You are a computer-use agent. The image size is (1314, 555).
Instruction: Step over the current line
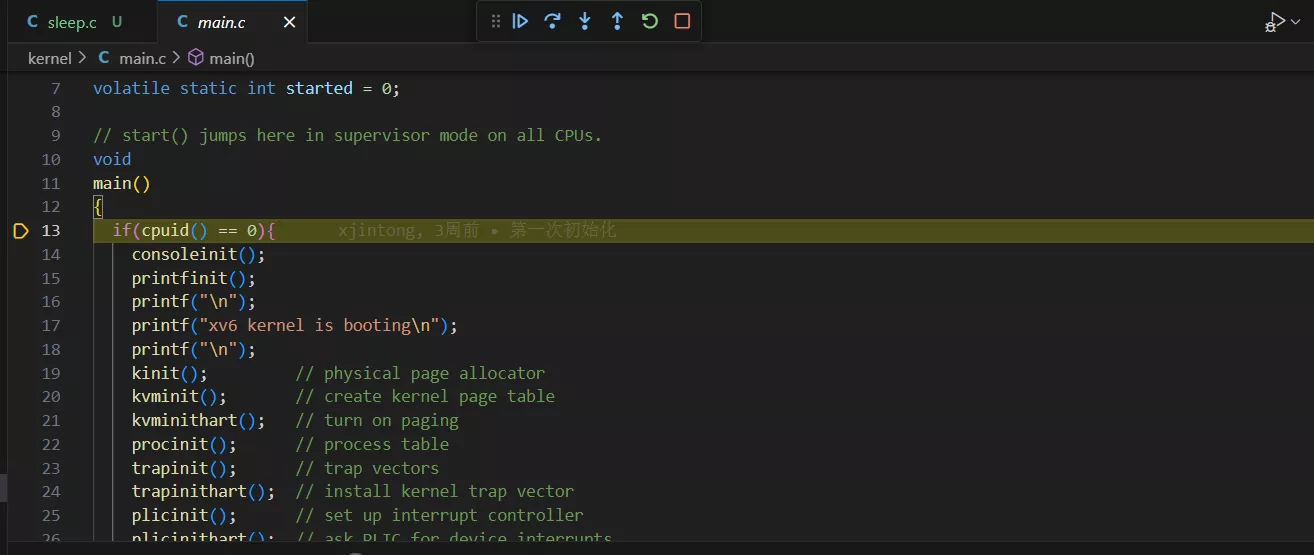(x=552, y=21)
